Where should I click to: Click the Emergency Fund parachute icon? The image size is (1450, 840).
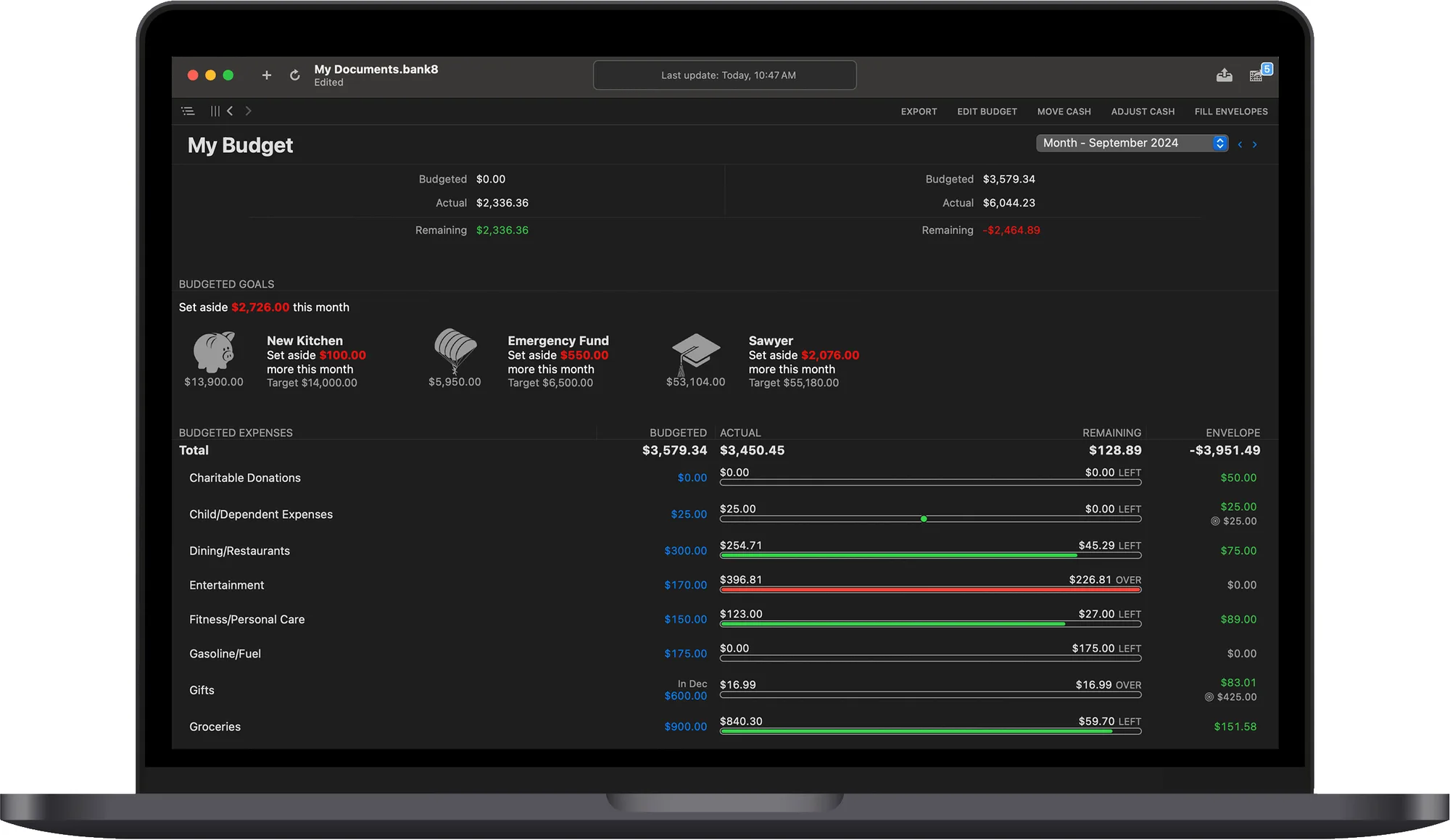[455, 351]
